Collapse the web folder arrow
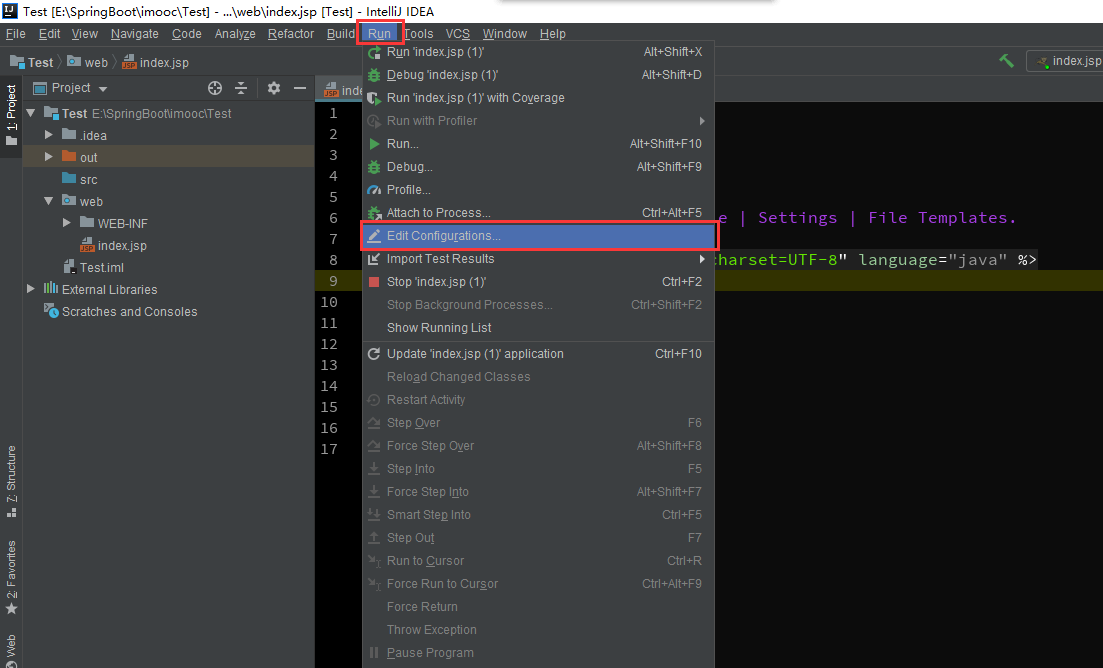This screenshot has height=668, width=1103. [49, 201]
